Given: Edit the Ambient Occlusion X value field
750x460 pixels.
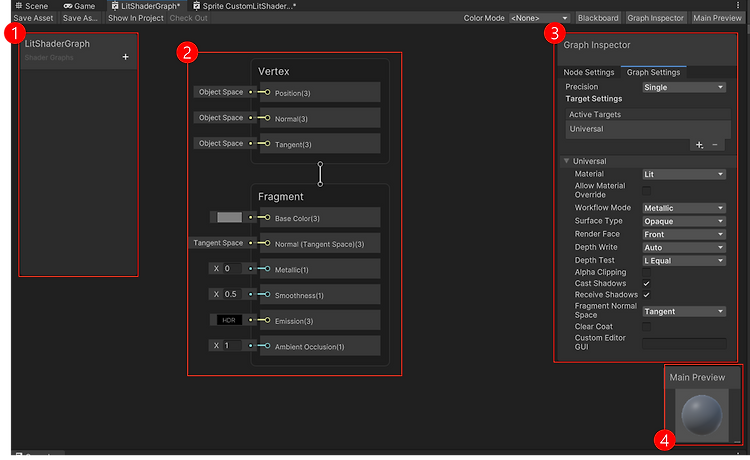Looking at the screenshot, I should point(232,346).
